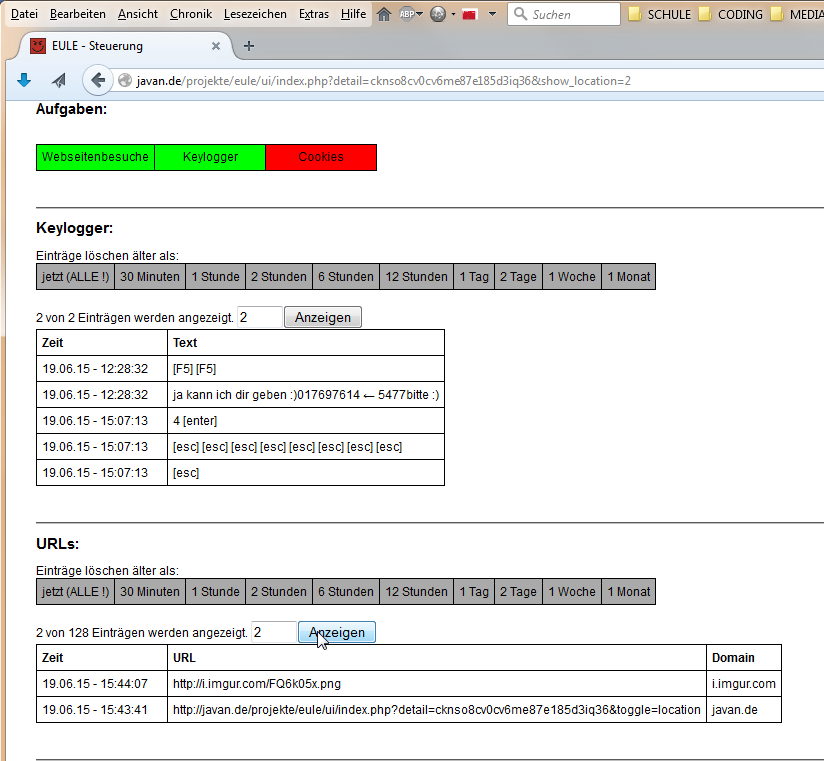Select the '[F5] [F5]' keylogger cell

306,369
